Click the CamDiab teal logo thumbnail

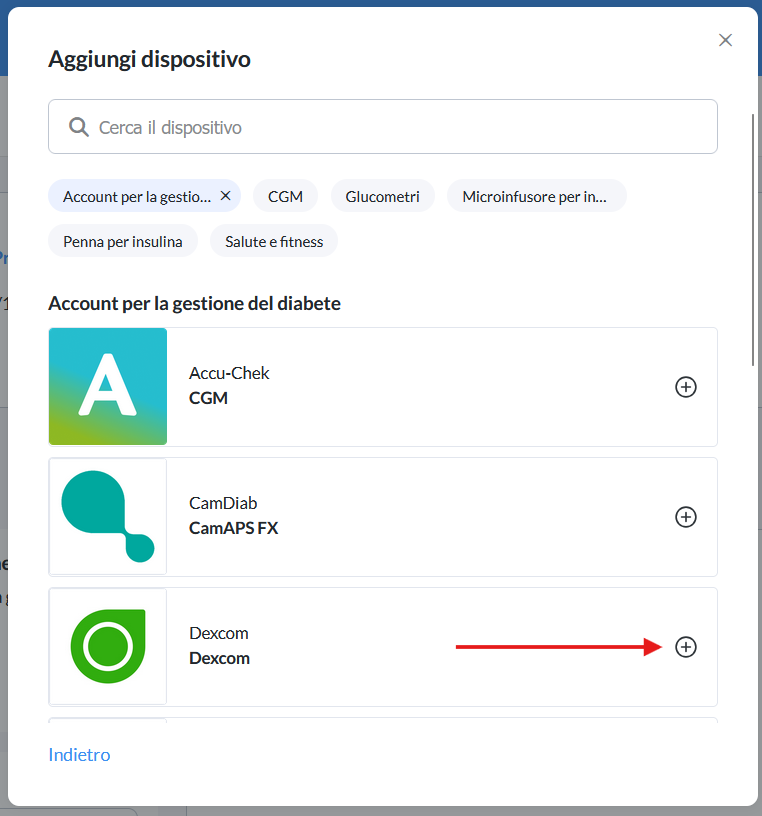click(108, 517)
